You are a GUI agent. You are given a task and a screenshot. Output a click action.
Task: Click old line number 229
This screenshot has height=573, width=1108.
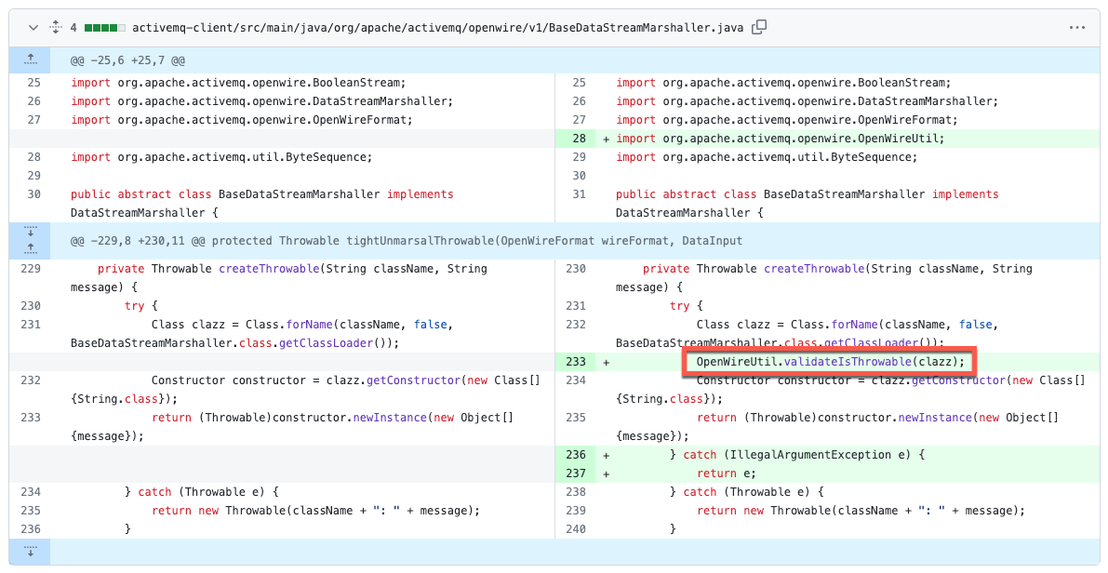click(x=31, y=269)
